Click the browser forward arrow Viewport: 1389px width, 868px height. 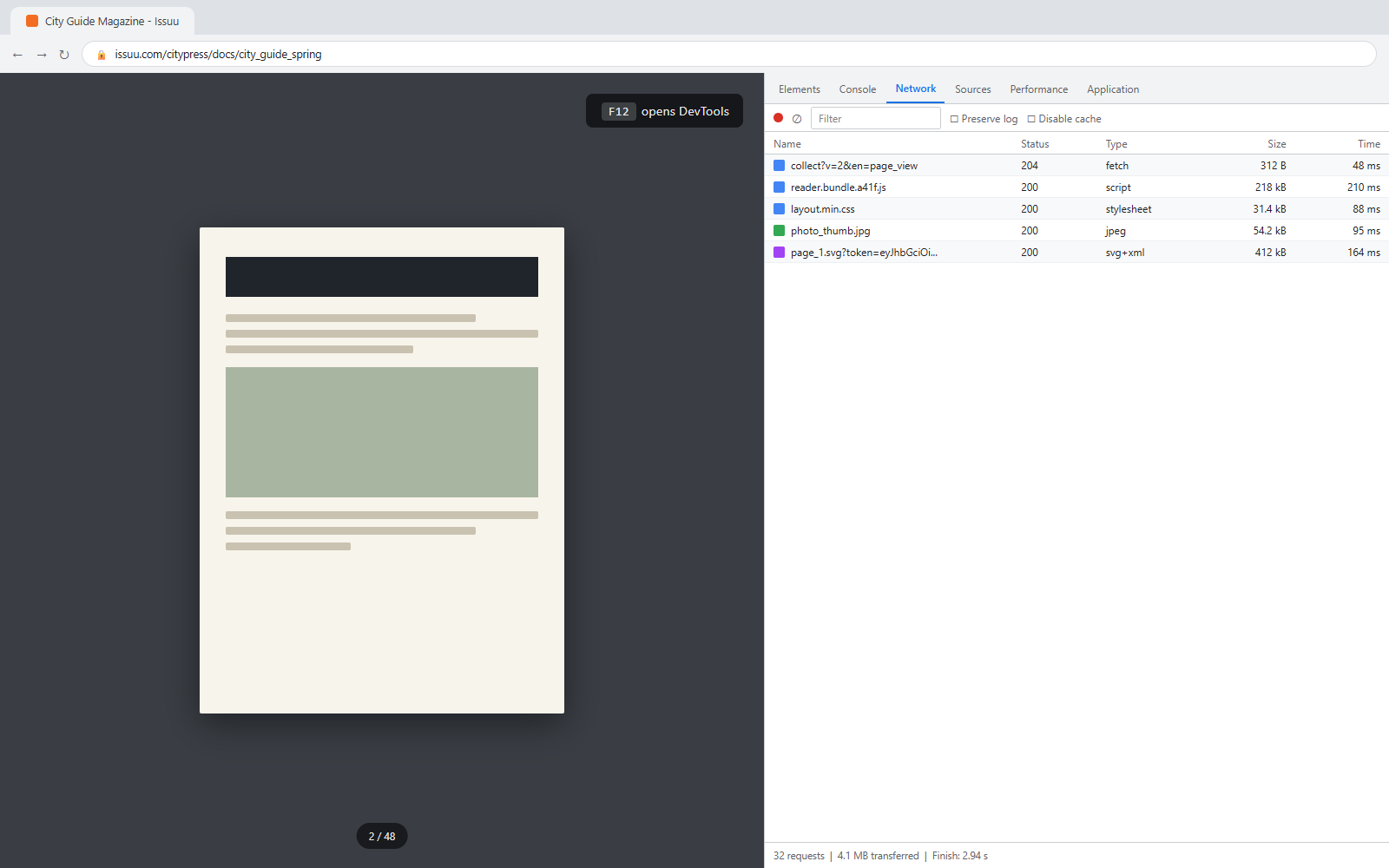coord(41,55)
